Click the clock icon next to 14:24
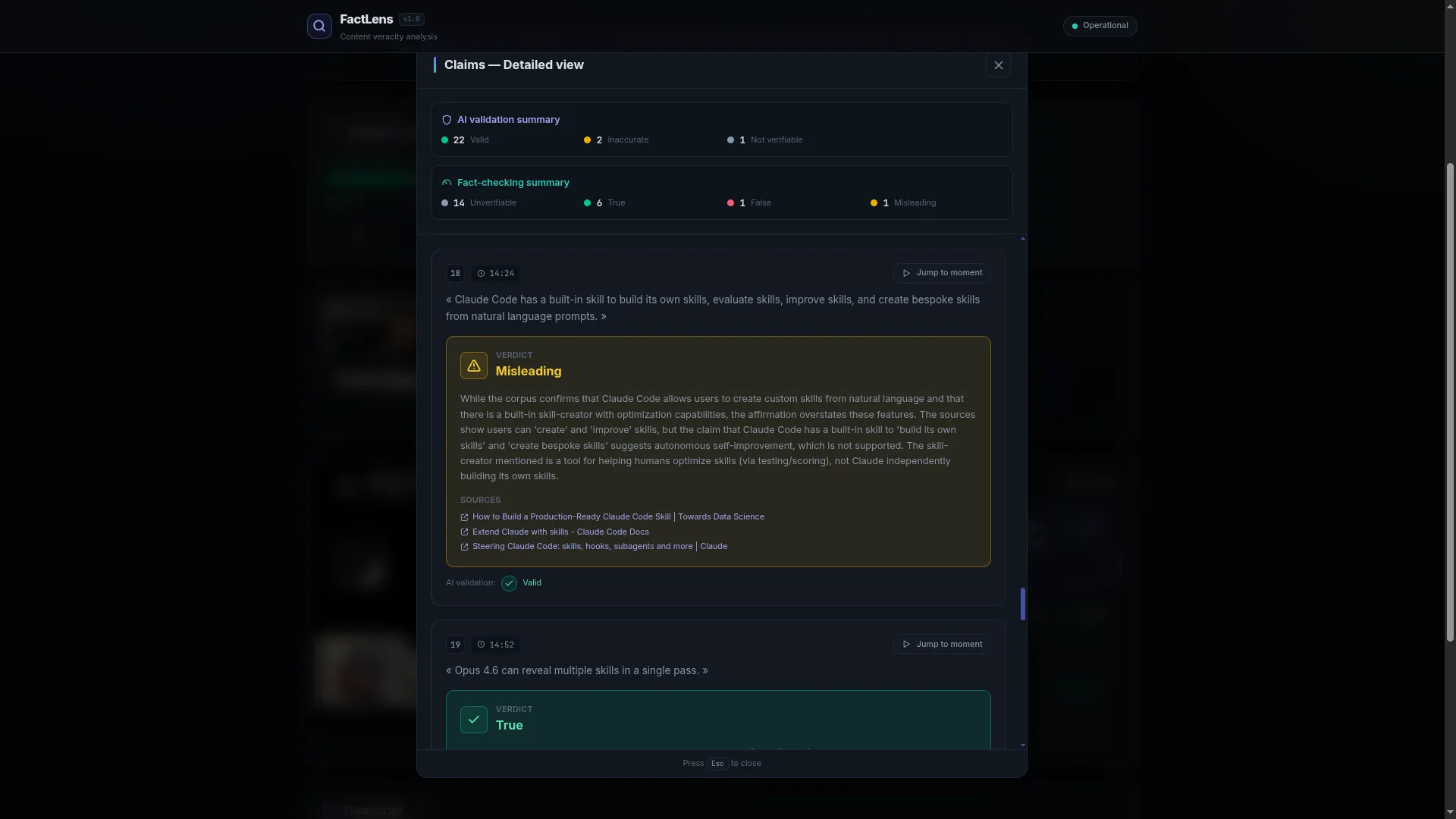Image resolution: width=1456 pixels, height=819 pixels. click(481, 274)
